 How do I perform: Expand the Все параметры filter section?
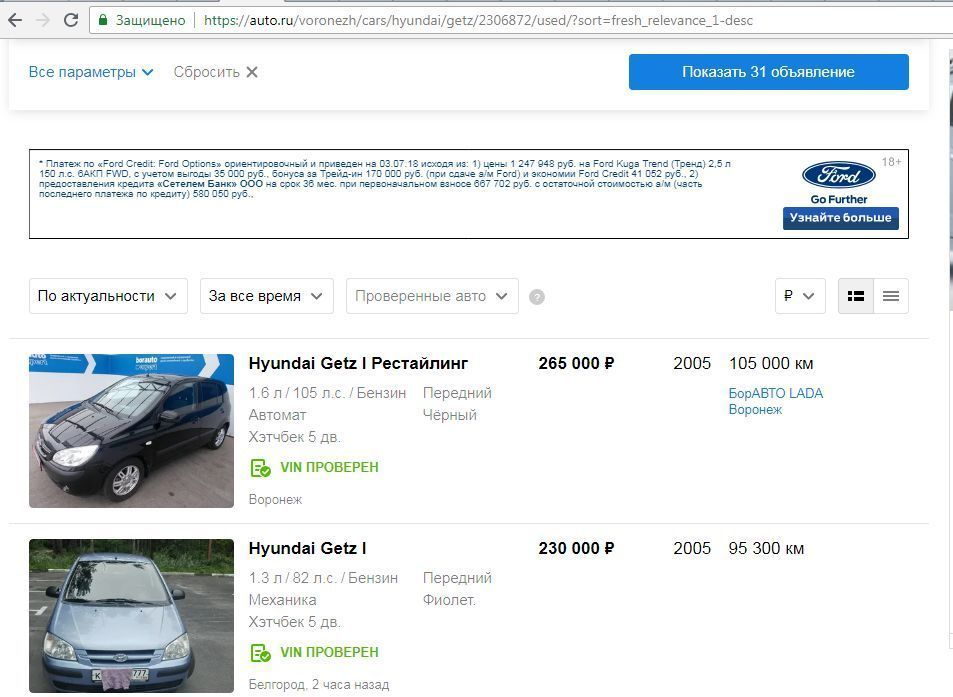tap(91, 72)
